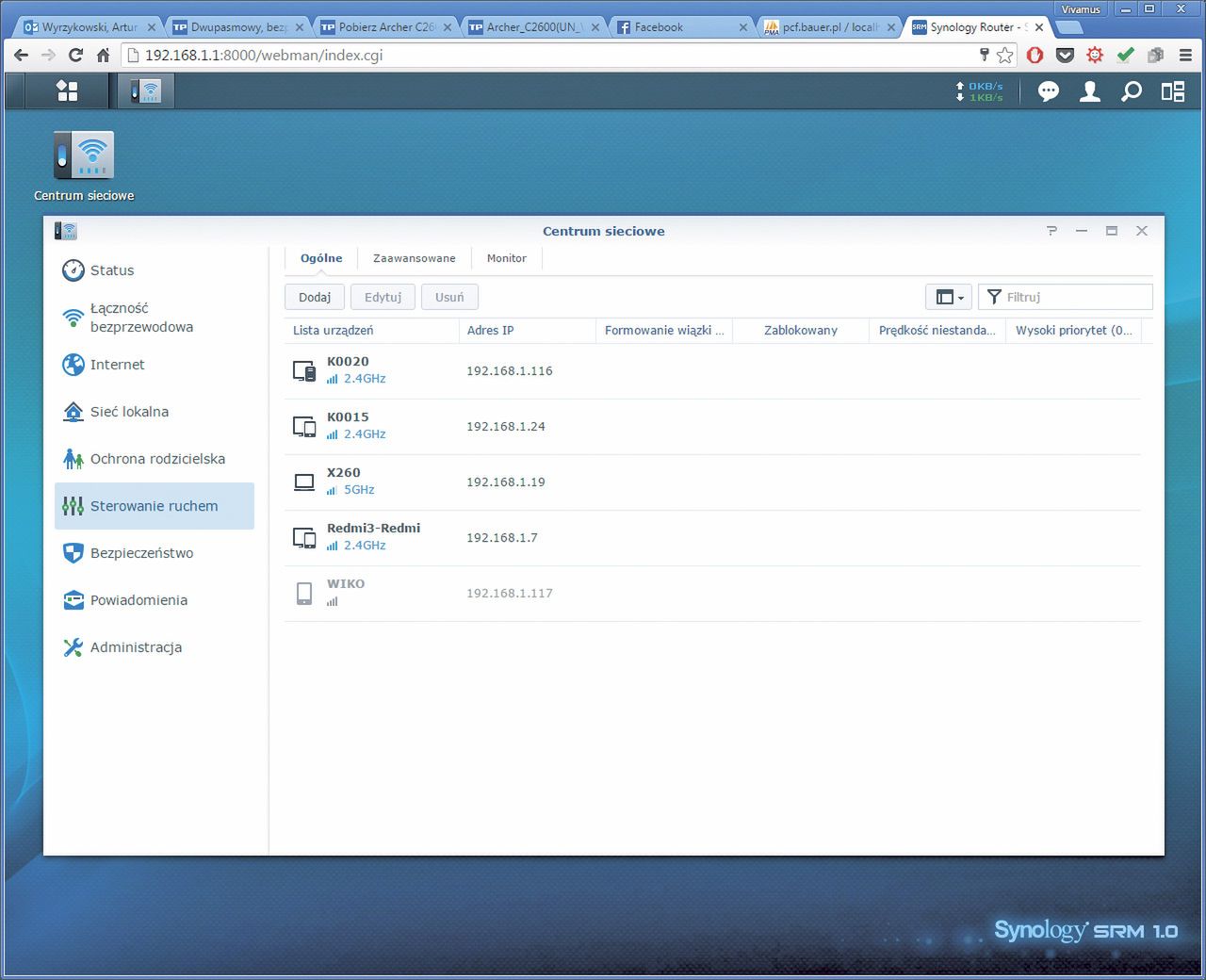
Task: Open the Status section in sidebar
Action: point(155,270)
